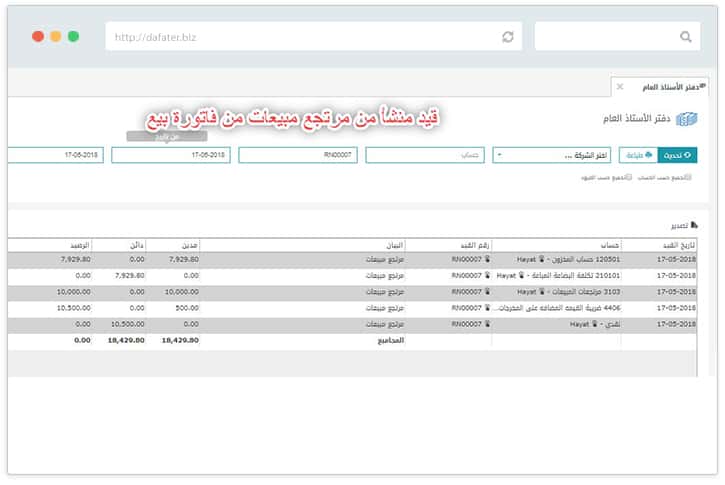Viewport: 725px width, 485px height.
Task: Click the الرصيد balance column header
Action: click(x=49, y=245)
